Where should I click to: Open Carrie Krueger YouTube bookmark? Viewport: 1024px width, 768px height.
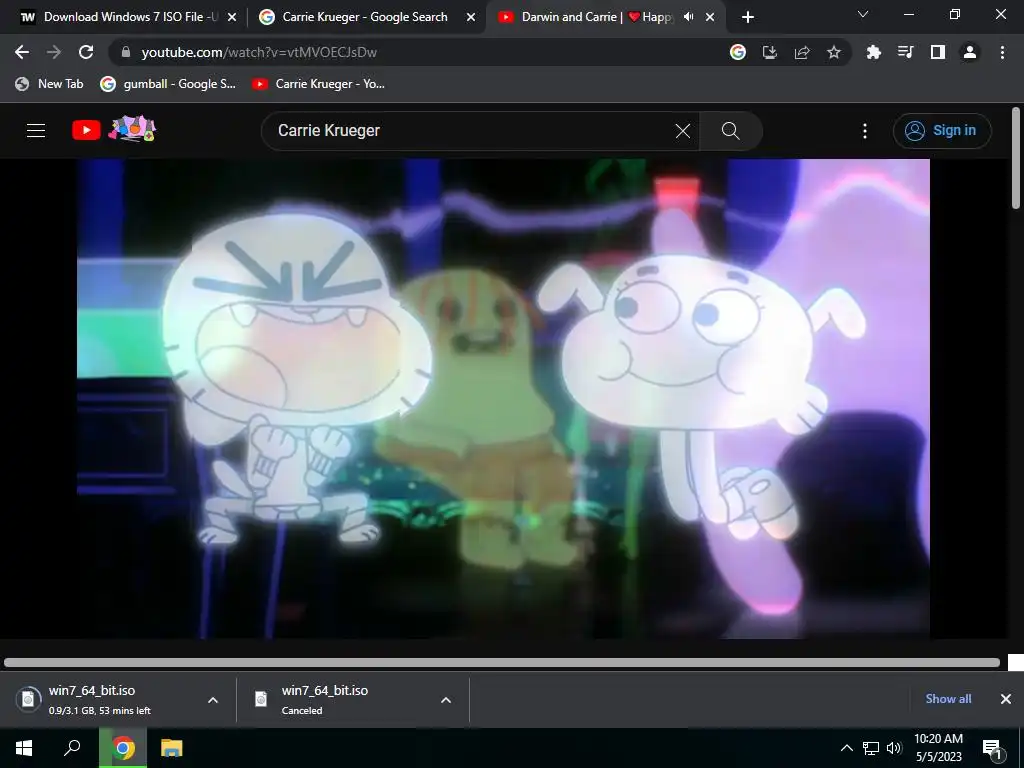319,84
